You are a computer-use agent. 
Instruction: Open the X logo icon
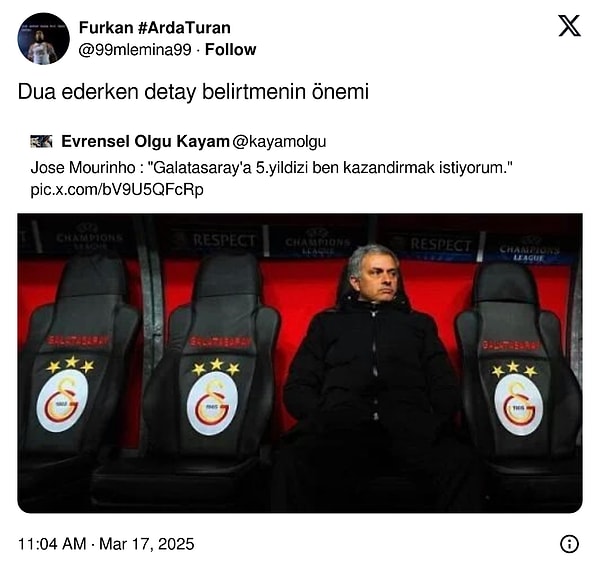pos(569,26)
